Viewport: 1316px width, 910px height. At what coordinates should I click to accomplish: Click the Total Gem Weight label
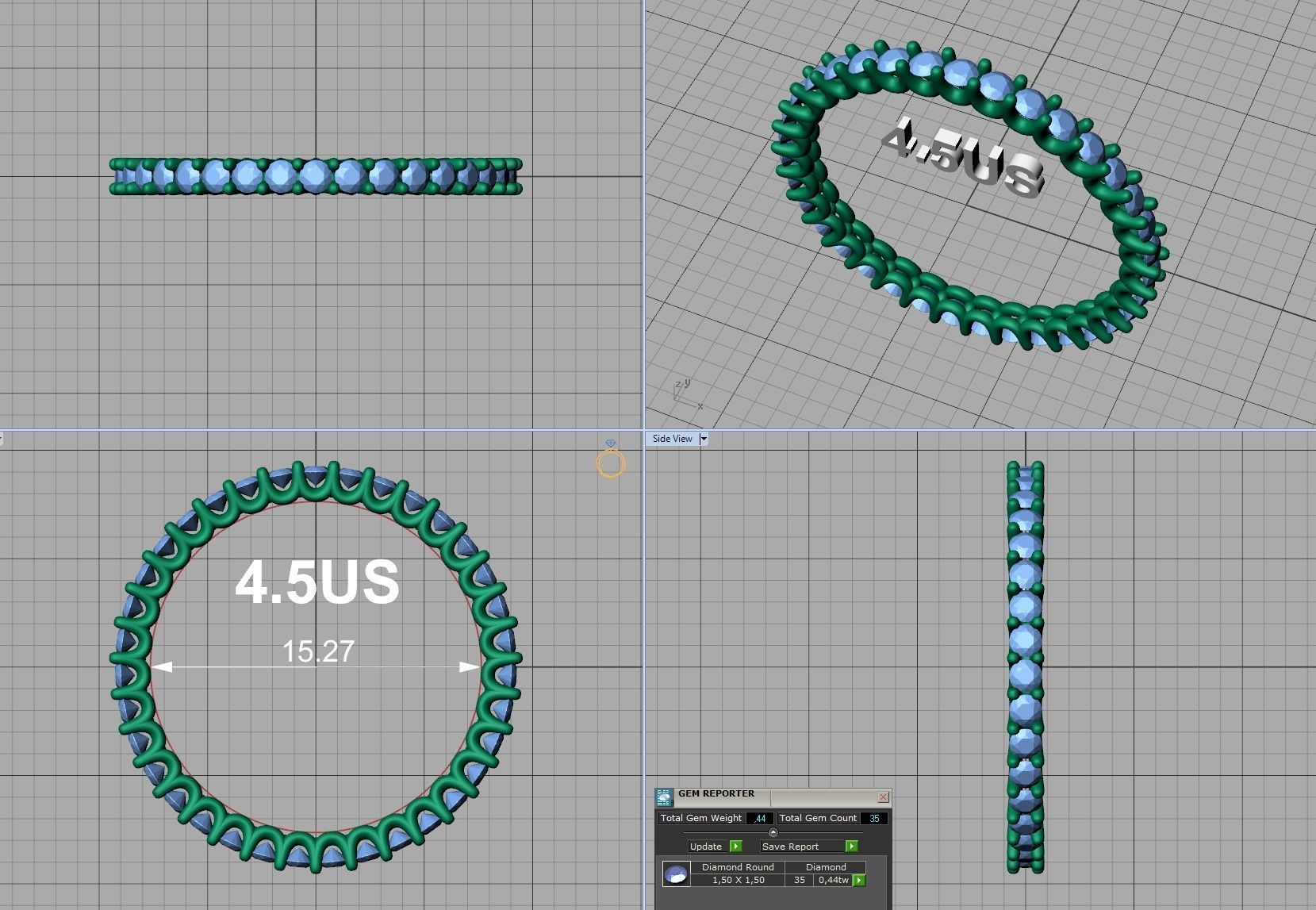pyautogui.click(x=701, y=818)
